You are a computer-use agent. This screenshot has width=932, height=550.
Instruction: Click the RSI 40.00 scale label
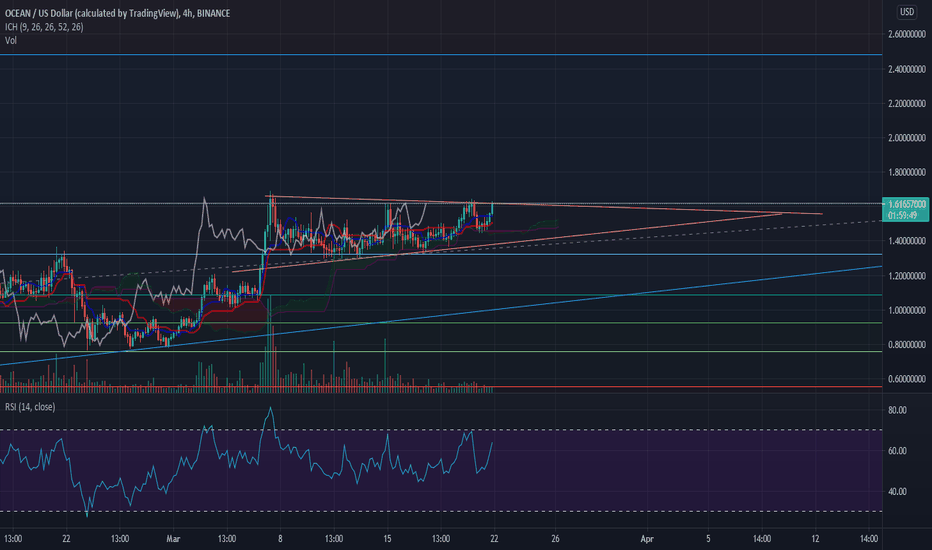click(x=898, y=492)
